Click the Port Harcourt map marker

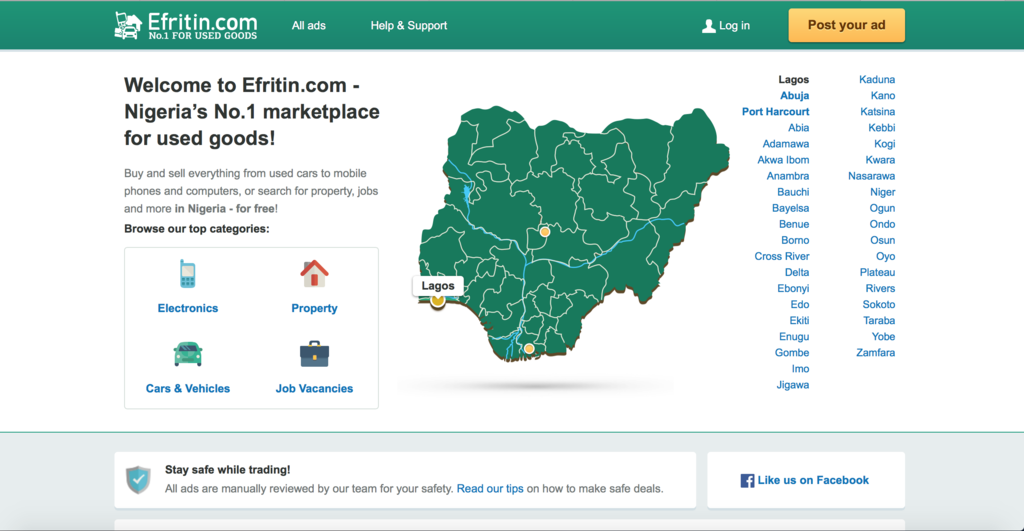pos(529,349)
